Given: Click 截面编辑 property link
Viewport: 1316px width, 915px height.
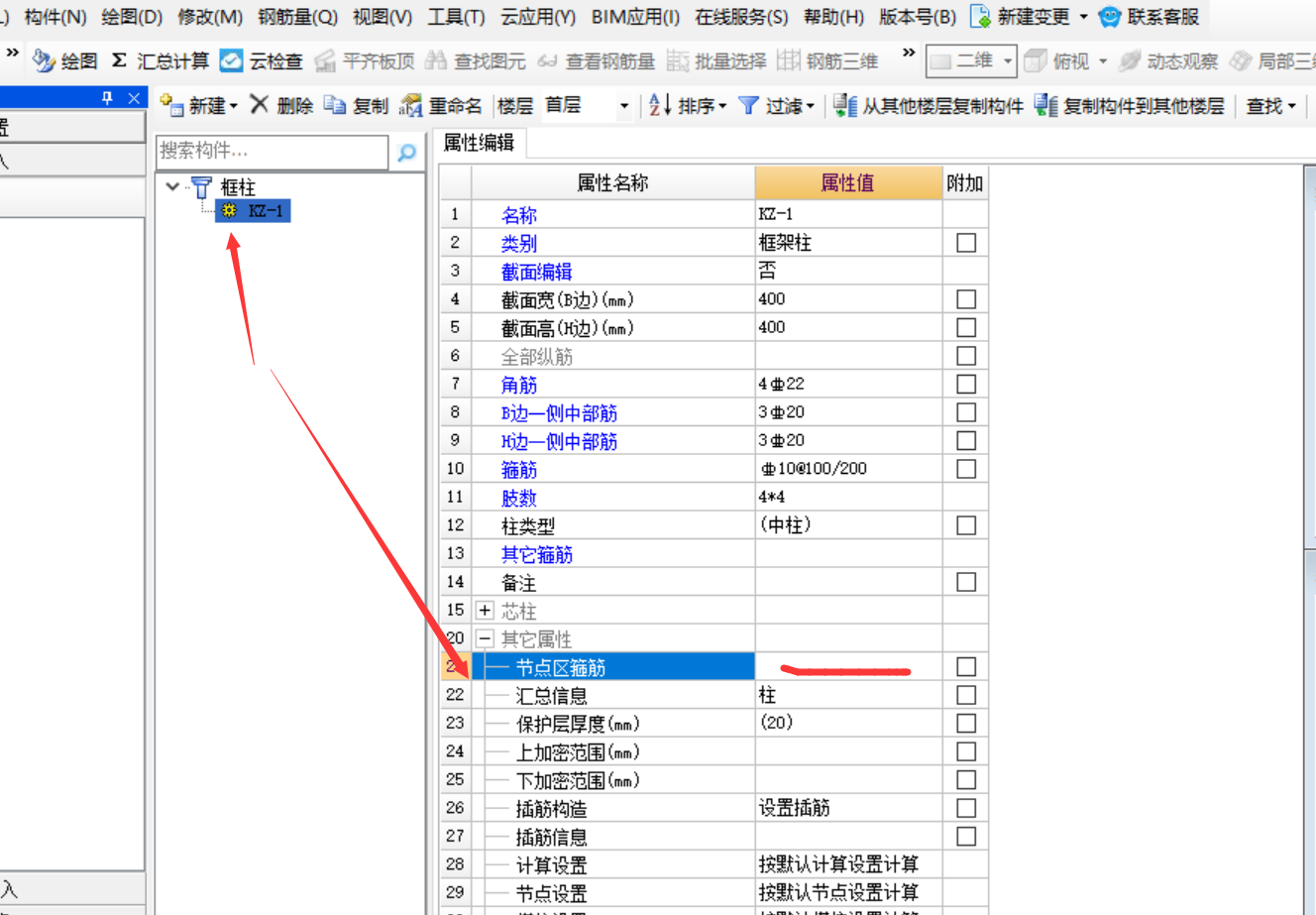Looking at the screenshot, I should coord(537,272).
